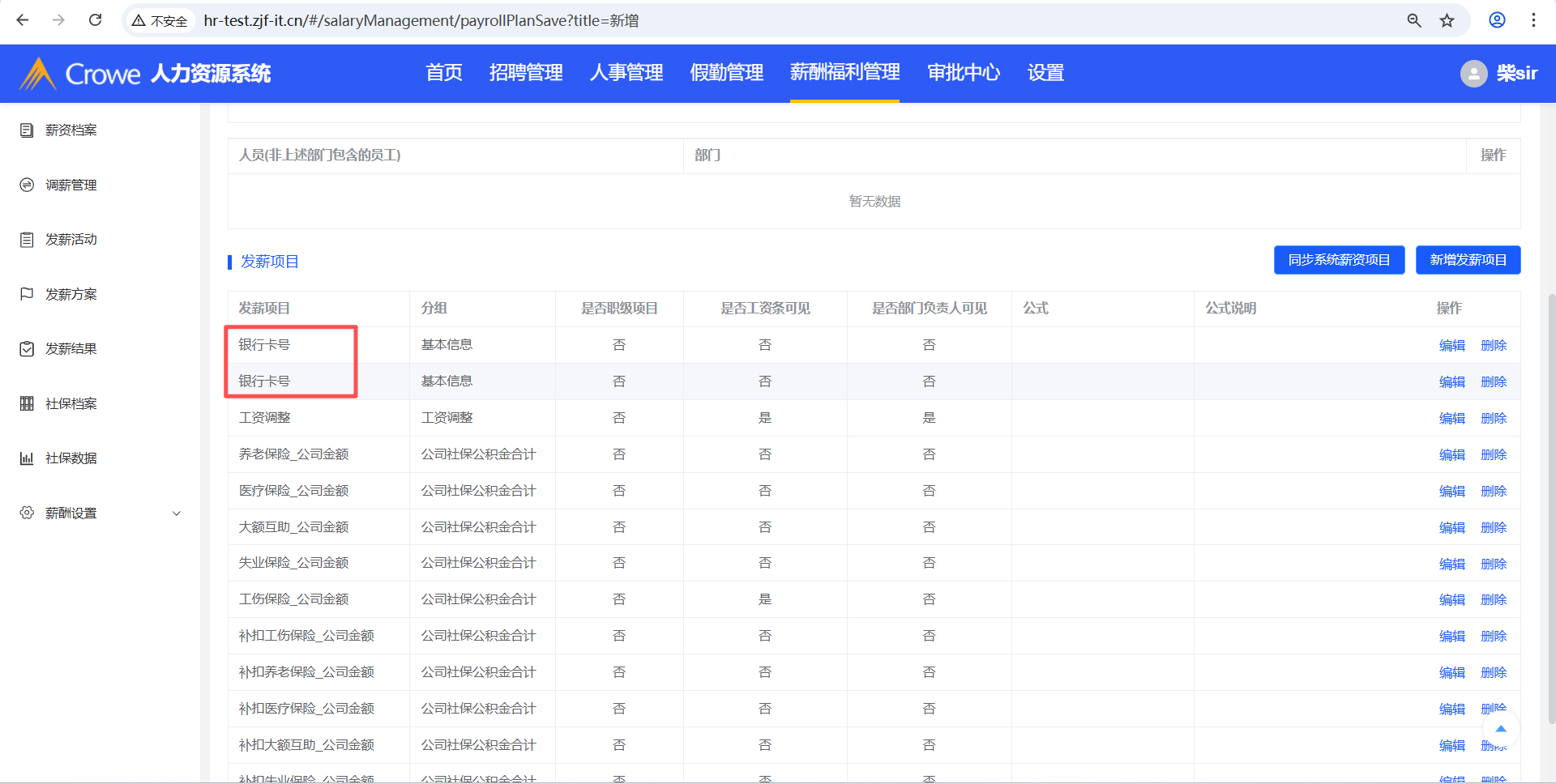Viewport: 1556px width, 784px height.
Task: Reload the page in the browser
Action: click(95, 20)
